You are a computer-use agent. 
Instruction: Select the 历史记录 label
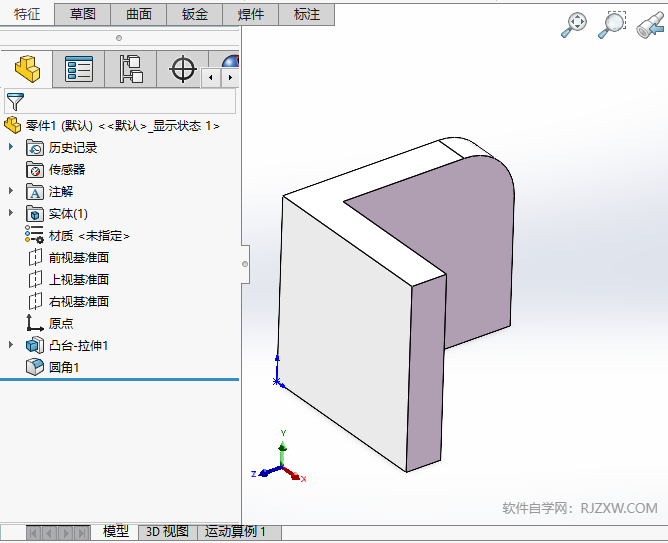[x=73, y=148]
